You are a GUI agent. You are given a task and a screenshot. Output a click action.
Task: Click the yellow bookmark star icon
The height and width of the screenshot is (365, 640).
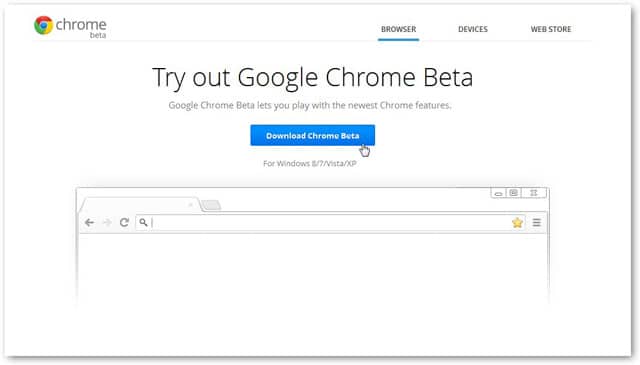point(517,223)
